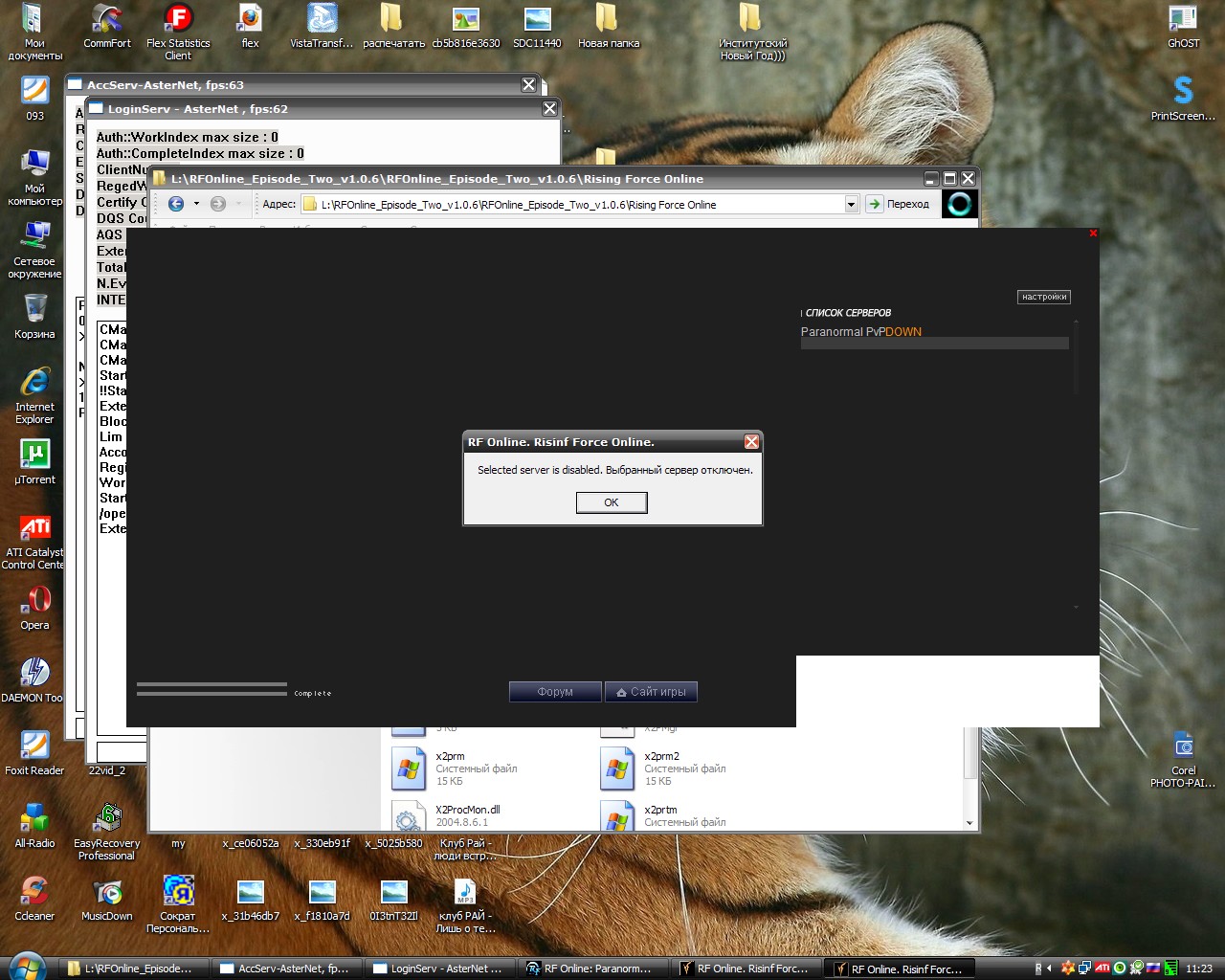Click the Переход go button

coord(899,204)
